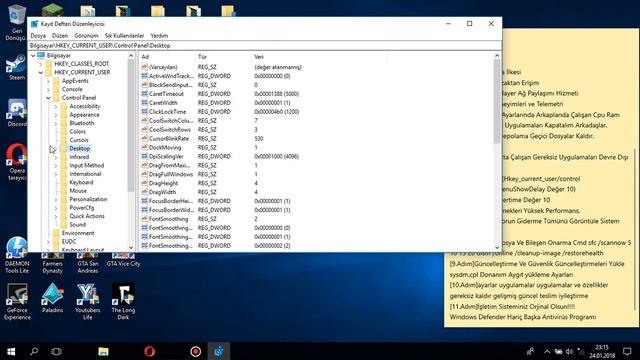The image size is (640, 360).
Task: Open the GTA Vice City shortcut
Action: pos(123,260)
